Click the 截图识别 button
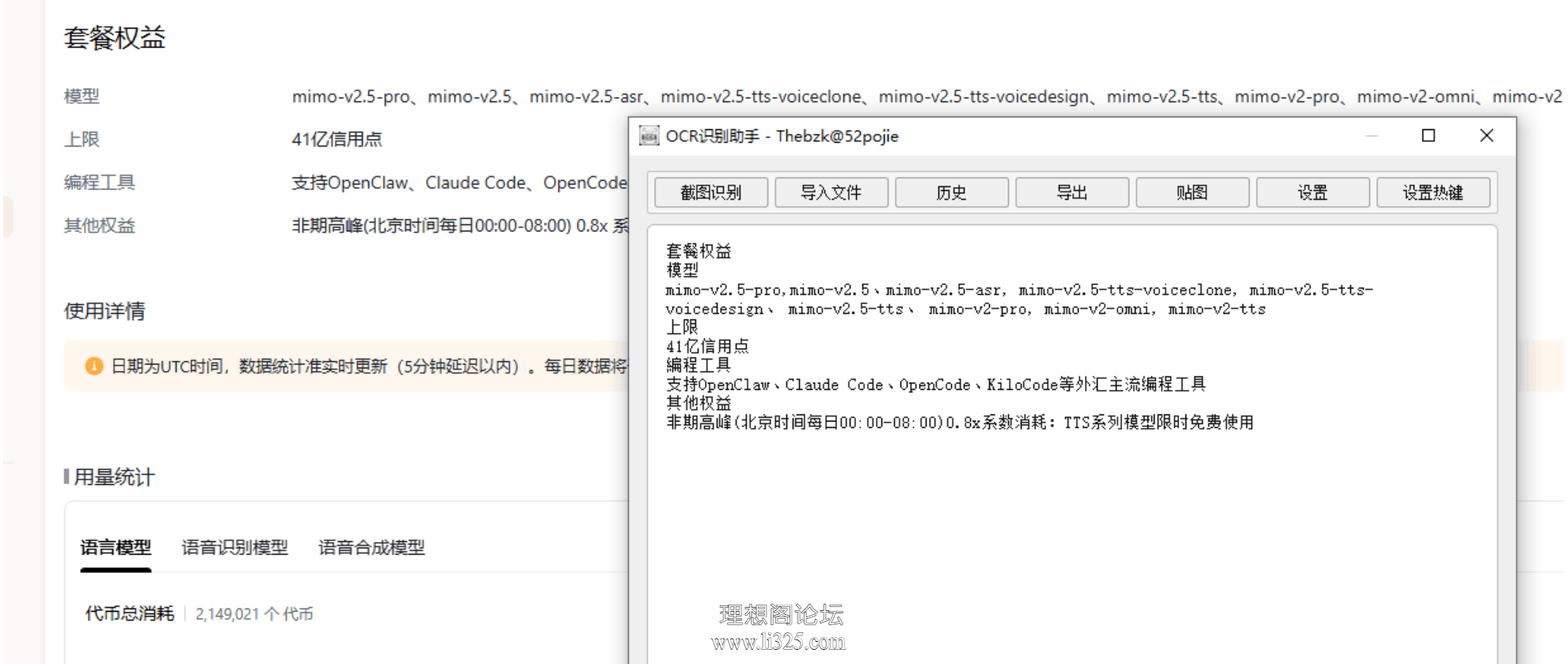1568x664 pixels. tap(711, 193)
